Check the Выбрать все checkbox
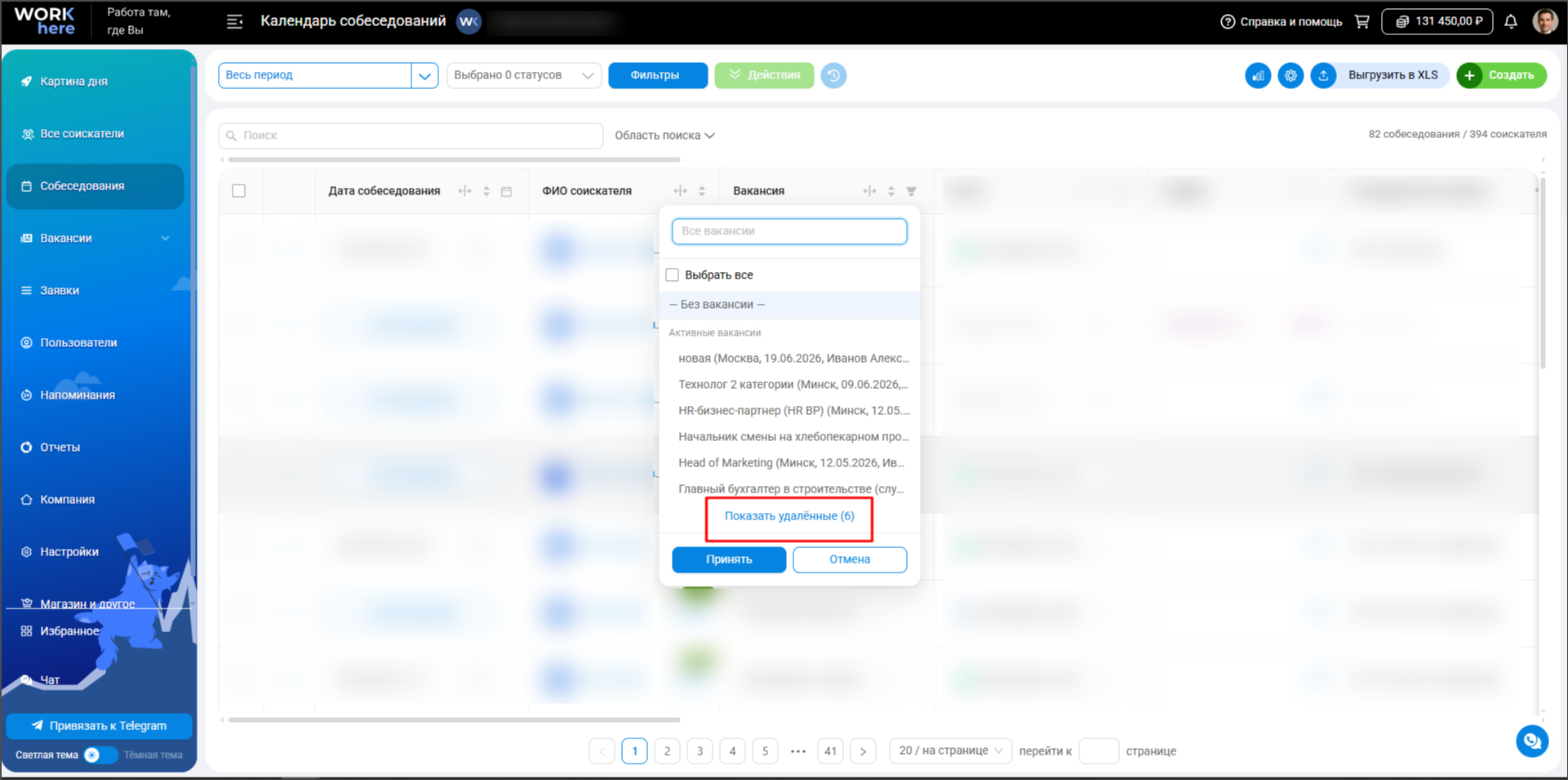Viewport: 1568px width, 780px height. click(x=673, y=275)
